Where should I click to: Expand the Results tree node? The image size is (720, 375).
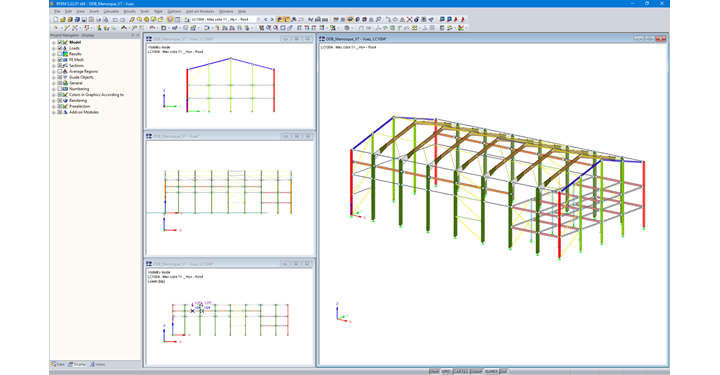tap(54, 54)
